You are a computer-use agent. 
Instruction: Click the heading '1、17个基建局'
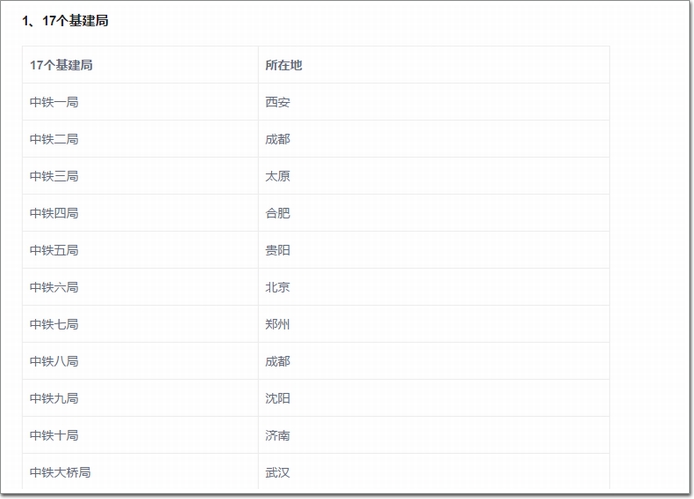[x=66, y=20]
